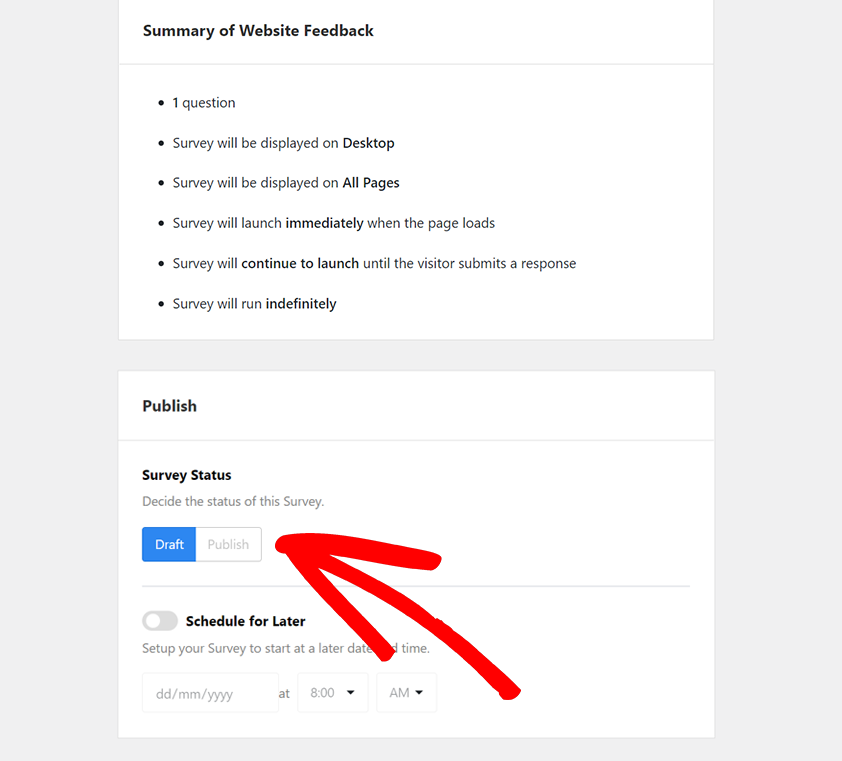
Task: Expand the AM dropdown arrow
Action: 421,692
